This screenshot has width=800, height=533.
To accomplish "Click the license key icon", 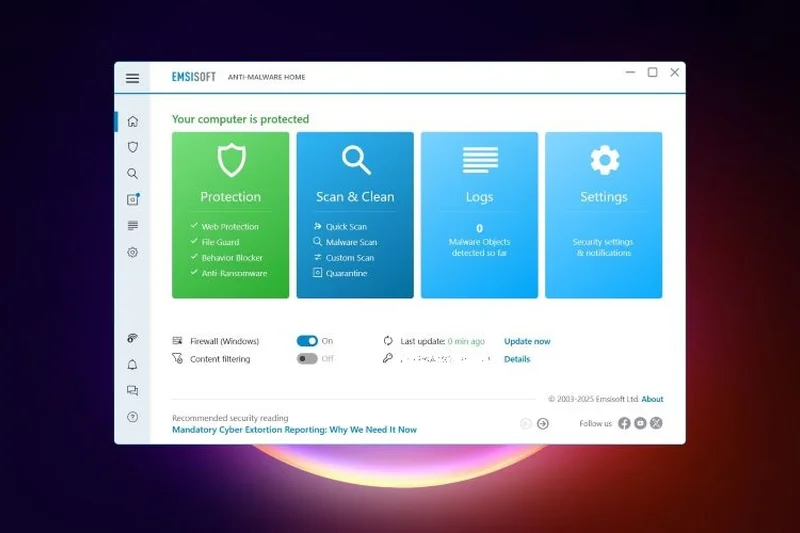I will pyautogui.click(x=388, y=358).
